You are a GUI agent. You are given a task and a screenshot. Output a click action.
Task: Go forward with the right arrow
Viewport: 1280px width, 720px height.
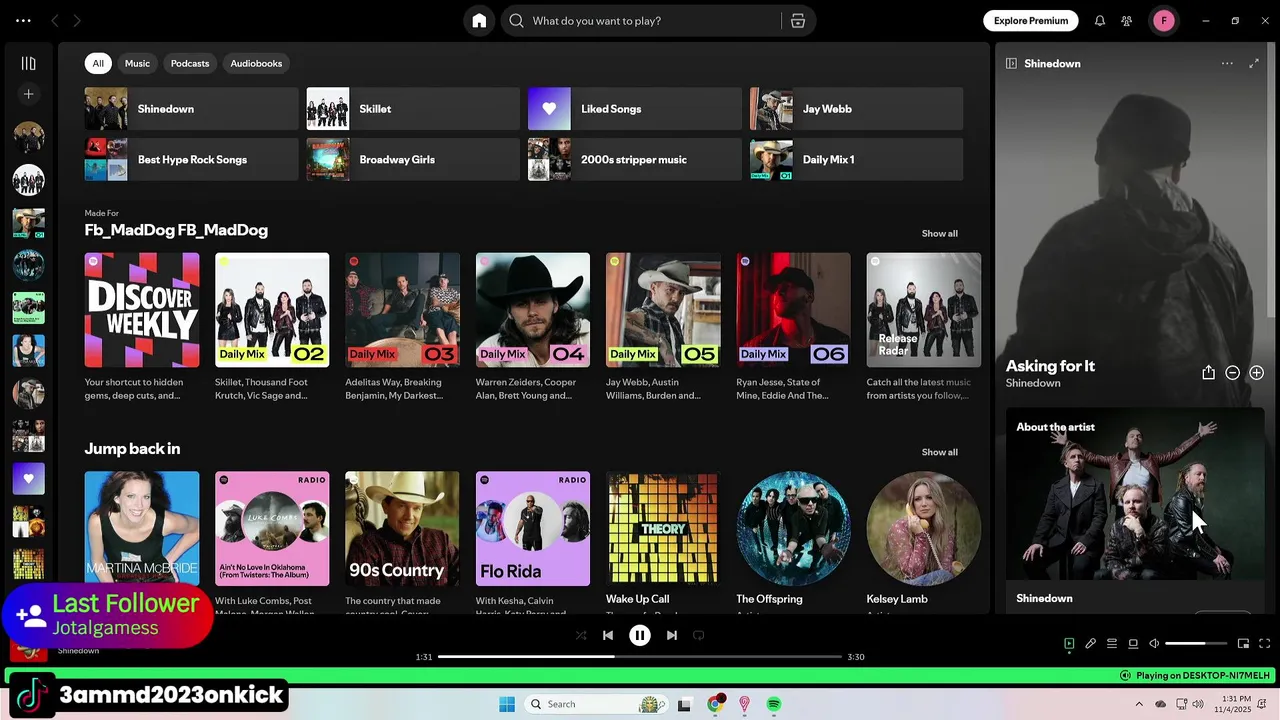pyautogui.click(x=77, y=21)
